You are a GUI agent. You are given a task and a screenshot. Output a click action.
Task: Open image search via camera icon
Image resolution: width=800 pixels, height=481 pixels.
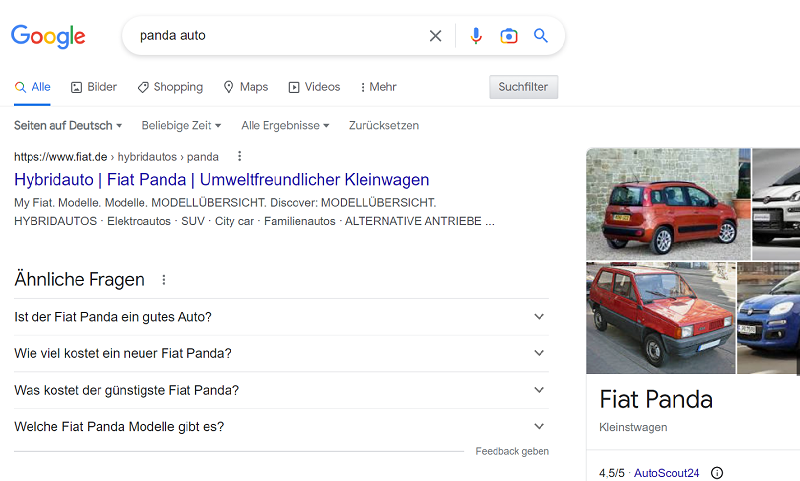509,36
